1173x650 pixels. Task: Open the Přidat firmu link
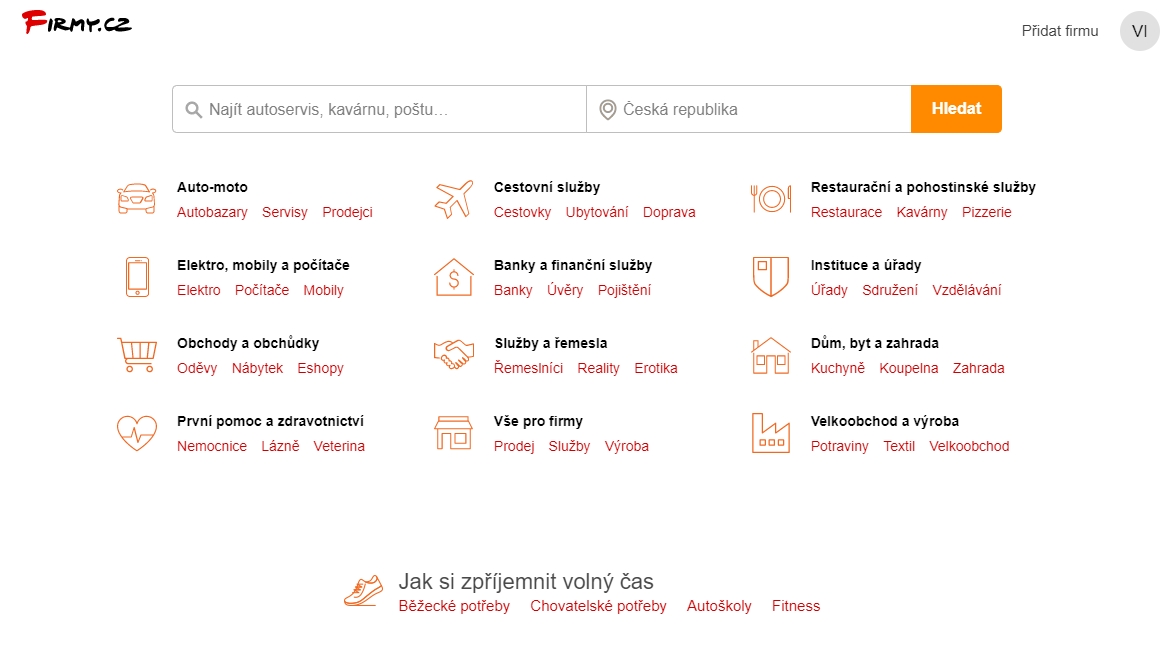[x=1060, y=31]
